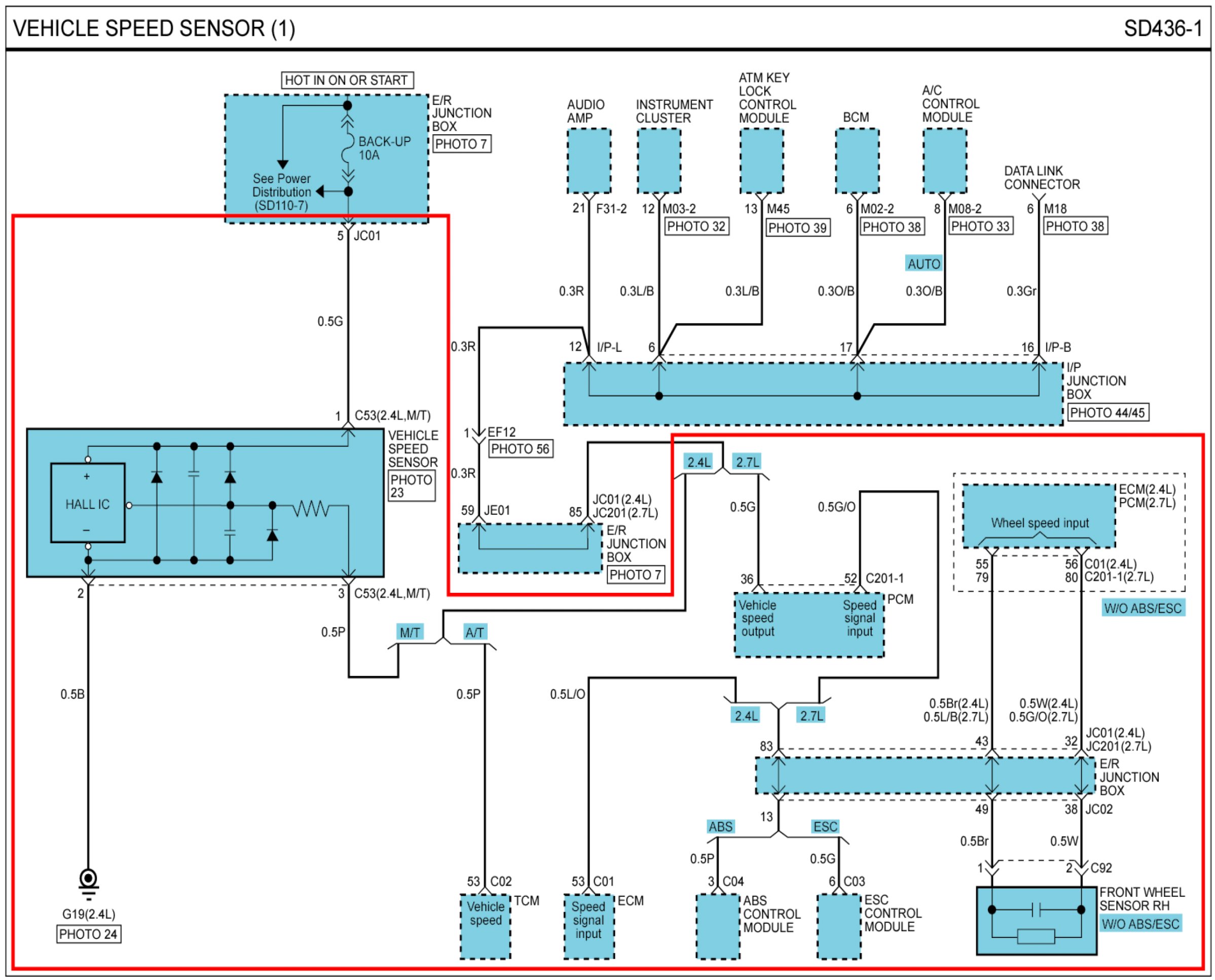Click the ECM Speed signal input block
The width and height of the screenshot is (1215, 980).
tap(588, 926)
